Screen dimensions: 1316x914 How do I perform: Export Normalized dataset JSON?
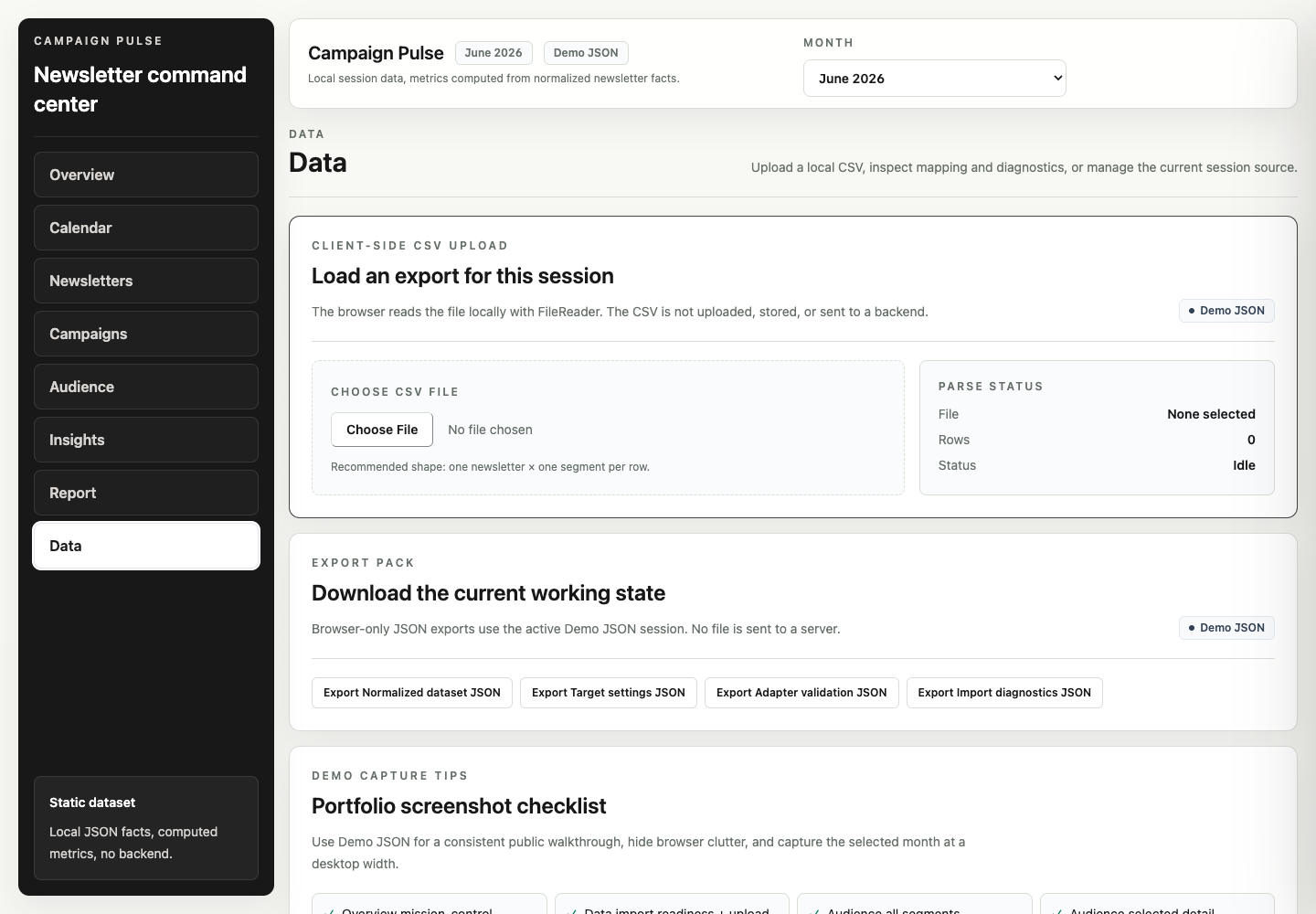[x=412, y=693]
